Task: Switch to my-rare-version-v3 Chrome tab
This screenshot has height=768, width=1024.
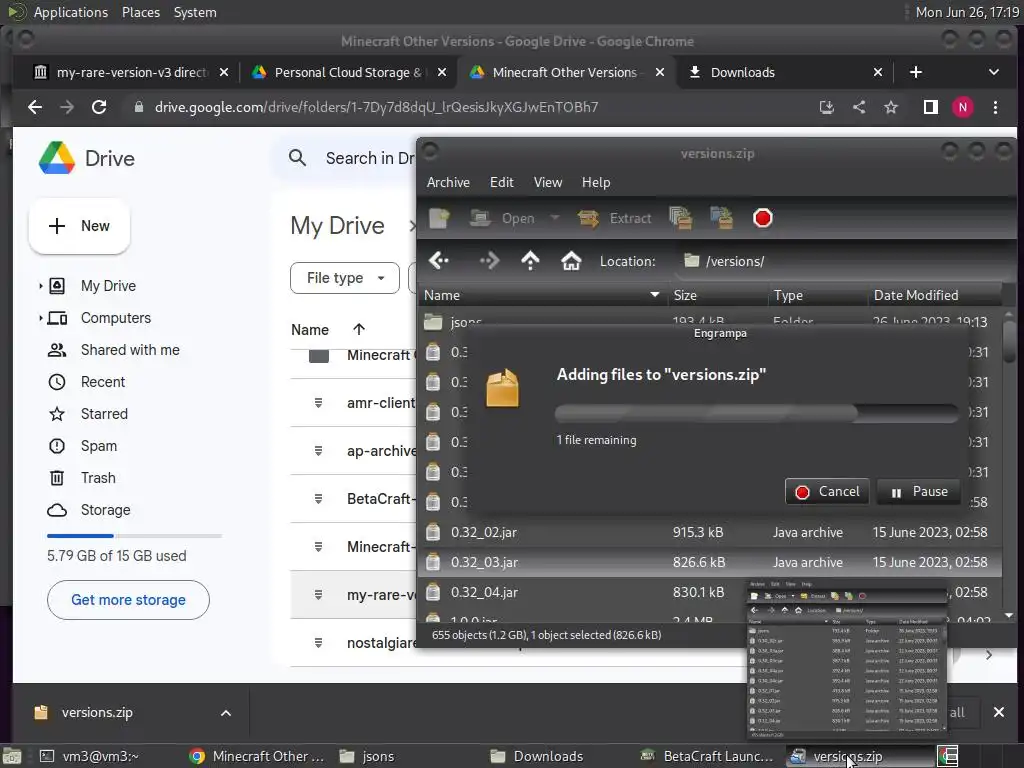Action: tap(131, 72)
